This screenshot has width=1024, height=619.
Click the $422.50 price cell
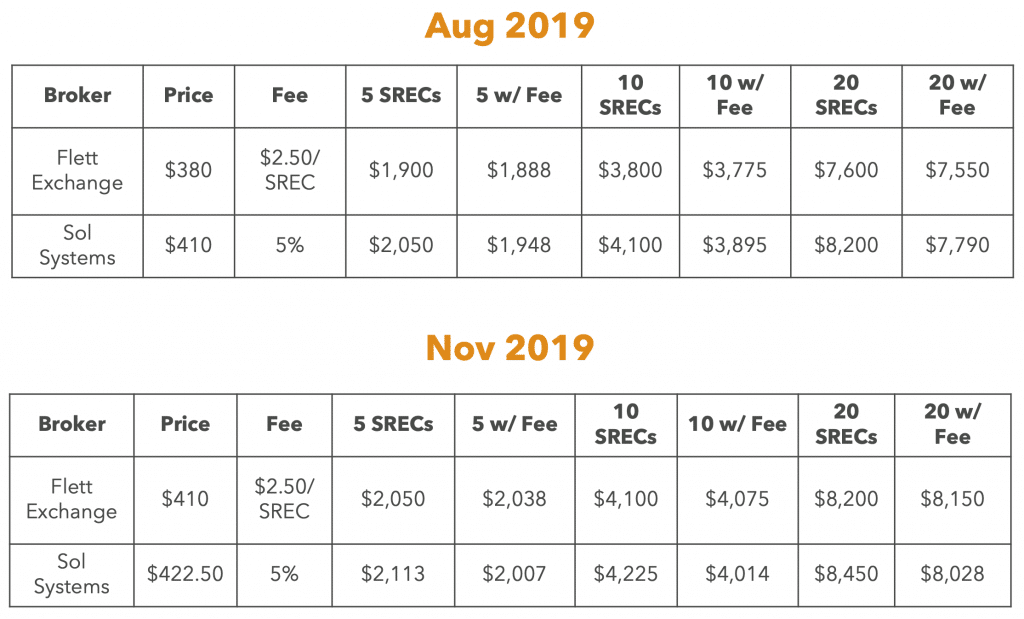(x=185, y=574)
